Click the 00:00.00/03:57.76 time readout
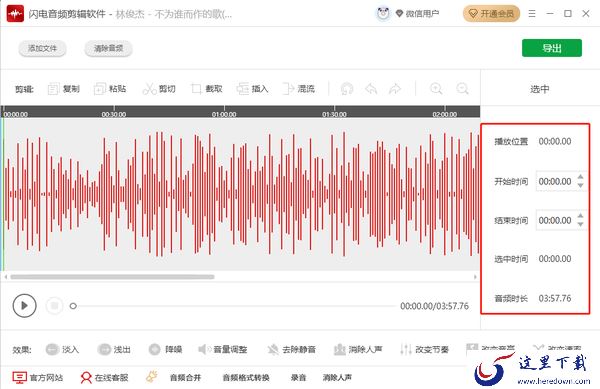The height and width of the screenshot is (389, 600). 434,306
